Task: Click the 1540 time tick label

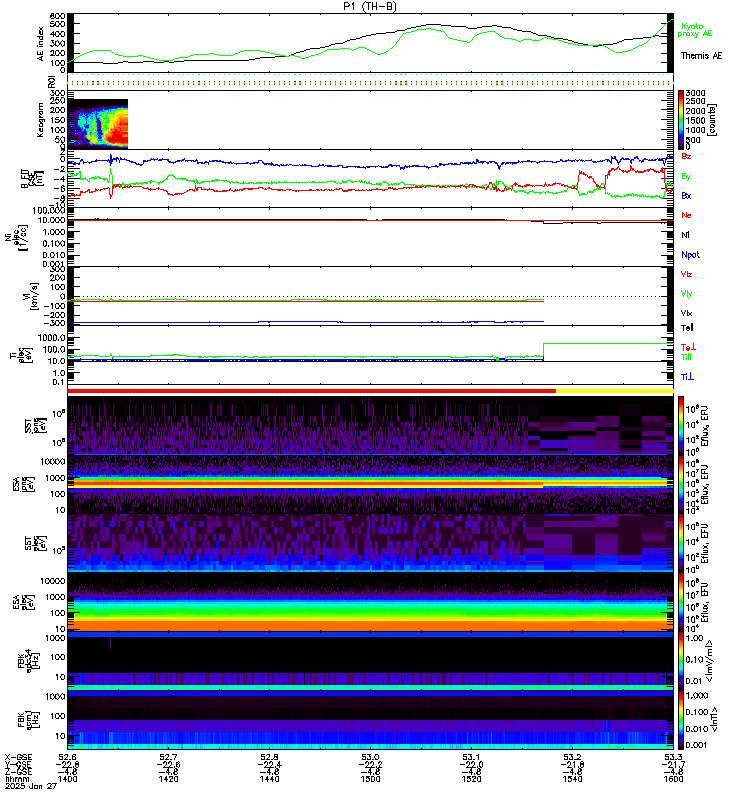Action: [x=572, y=779]
